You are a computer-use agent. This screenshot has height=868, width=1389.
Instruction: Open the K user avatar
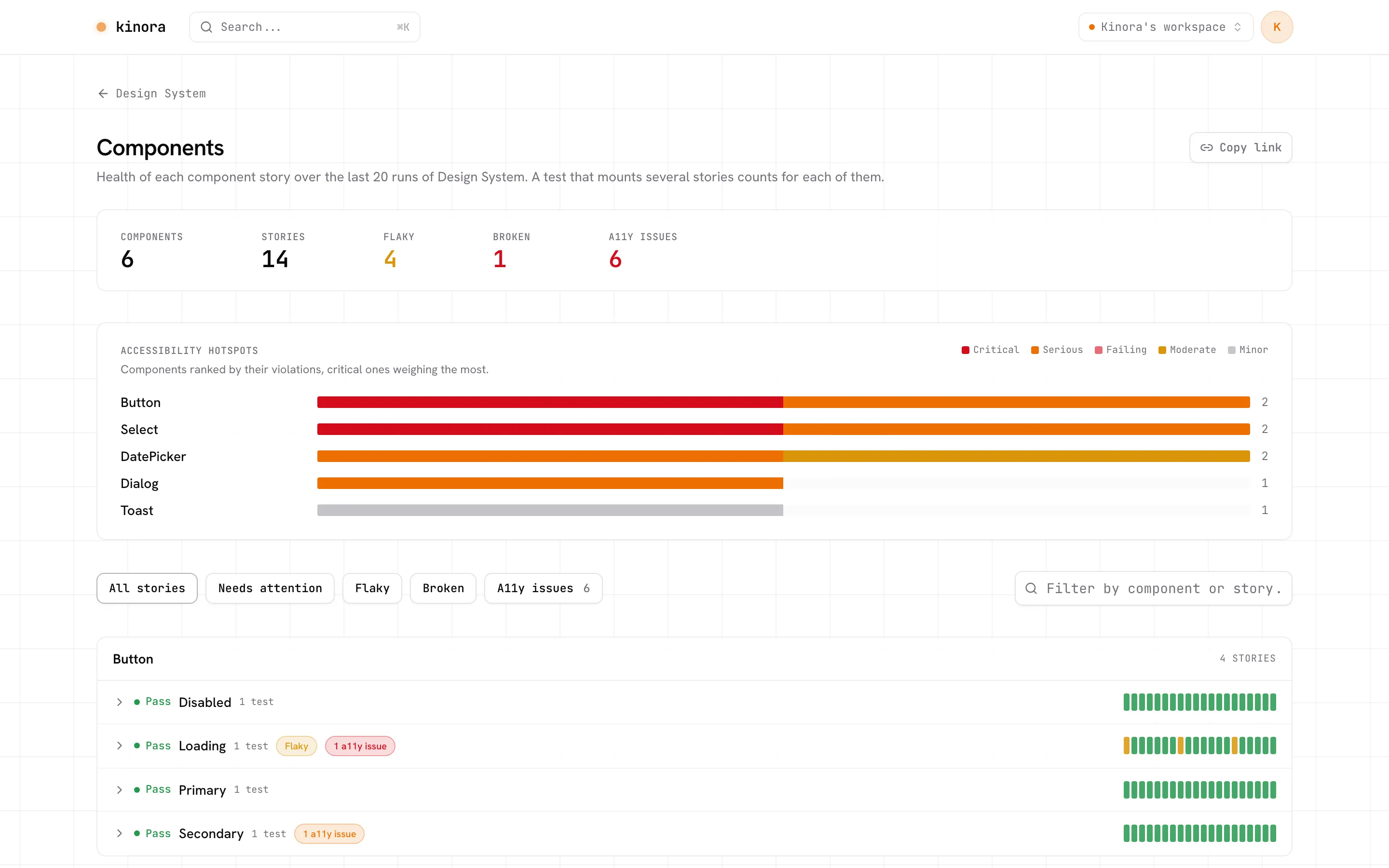pos(1277,27)
